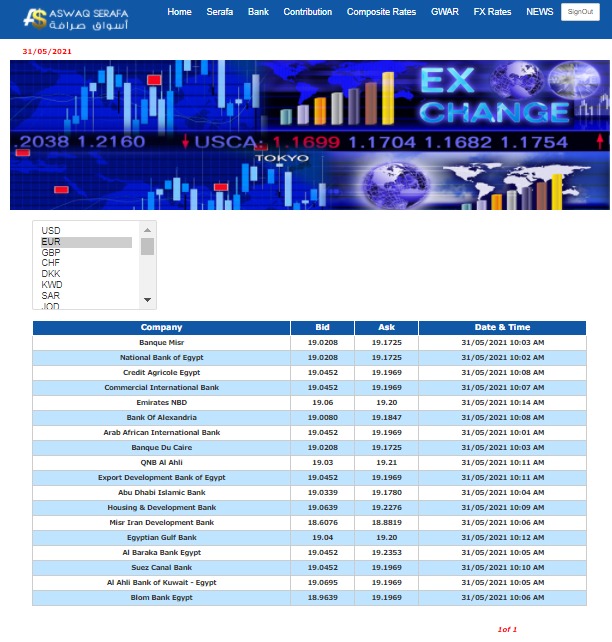The width and height of the screenshot is (612, 642).
Task: Click the 1of 1 page indicator
Action: (x=507, y=629)
